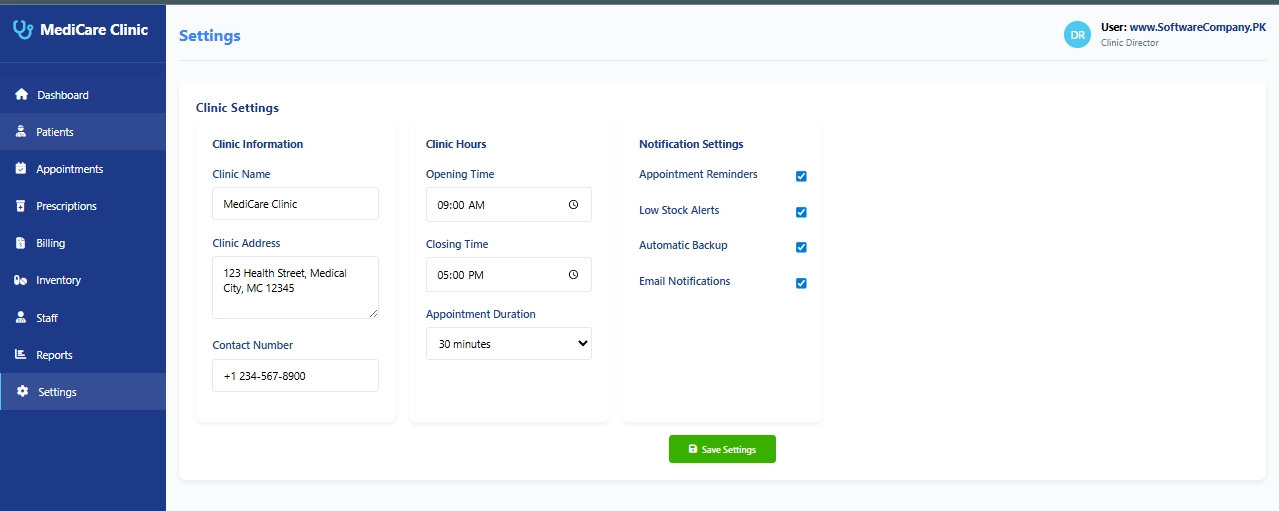
Task: Click the Clinic Hours heading
Action: (456, 144)
